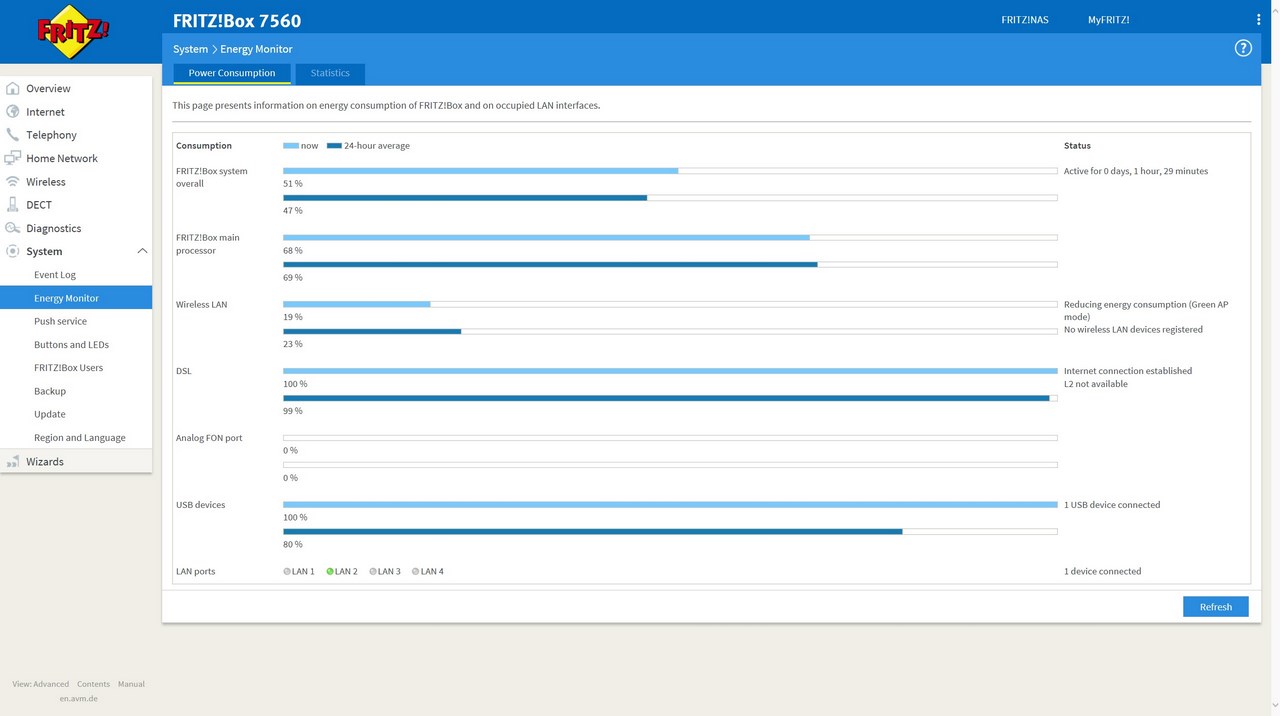The height and width of the screenshot is (716, 1280).
Task: Open the Manual footer link
Action: [131, 684]
